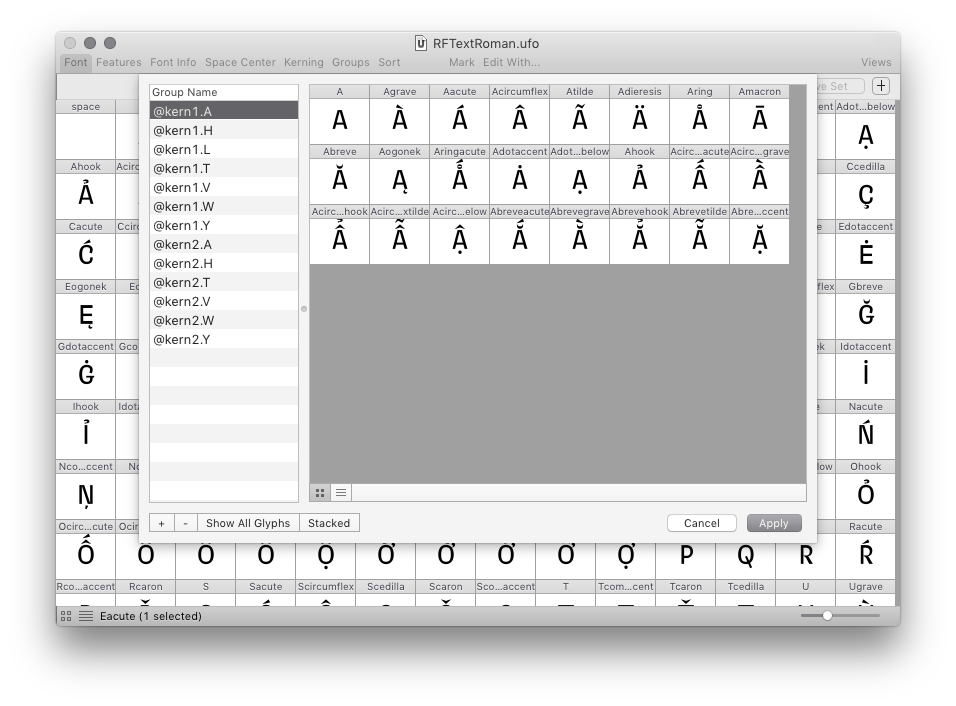The height and width of the screenshot is (706, 956).
Task: Select group @kern1.A
Action: pyautogui.click(x=224, y=112)
